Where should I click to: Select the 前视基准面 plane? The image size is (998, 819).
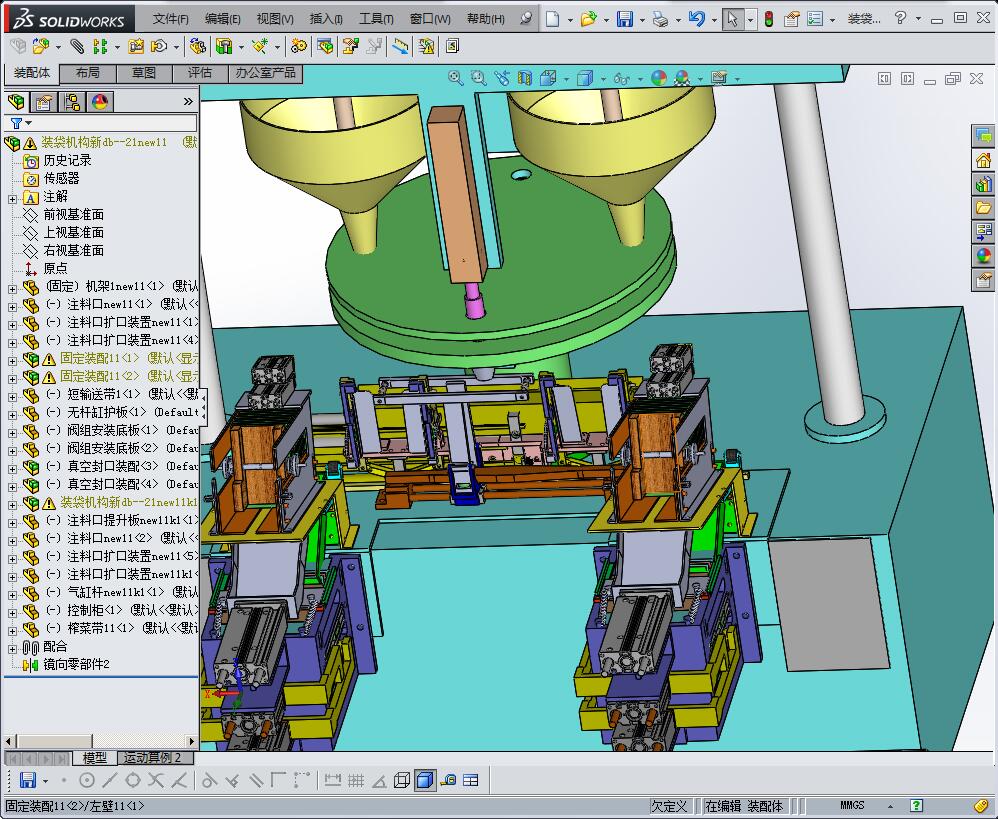(x=73, y=215)
